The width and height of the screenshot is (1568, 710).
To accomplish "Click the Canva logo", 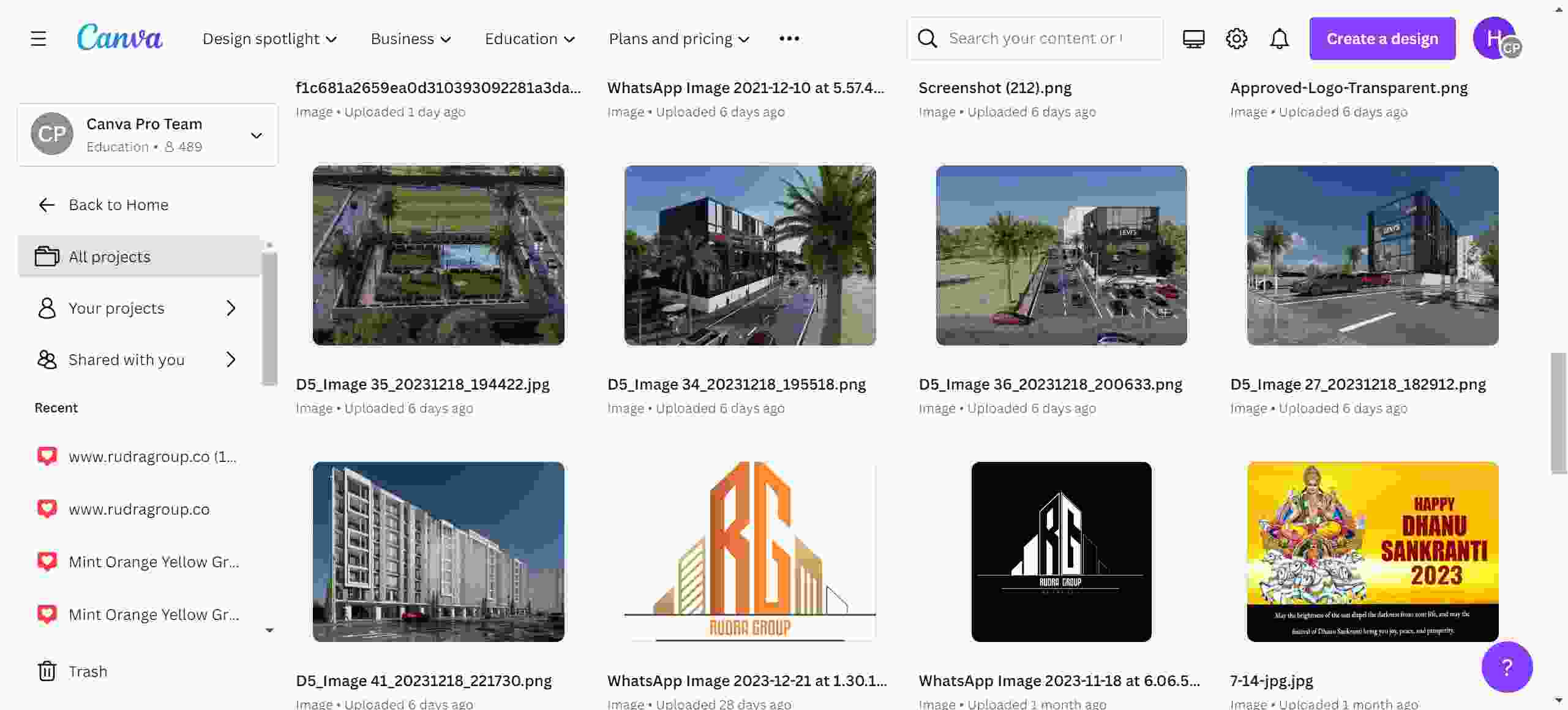I will pyautogui.click(x=119, y=38).
